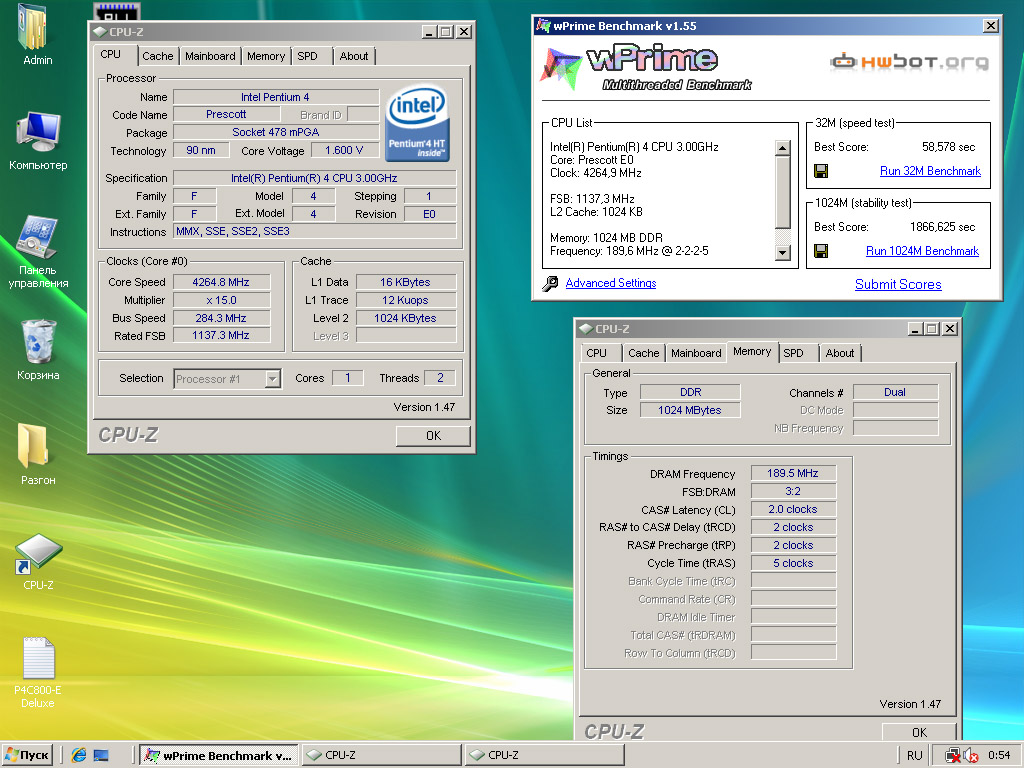Image resolution: width=1024 pixels, height=768 pixels.
Task: Close the wPrime Benchmark window
Action: (991, 25)
